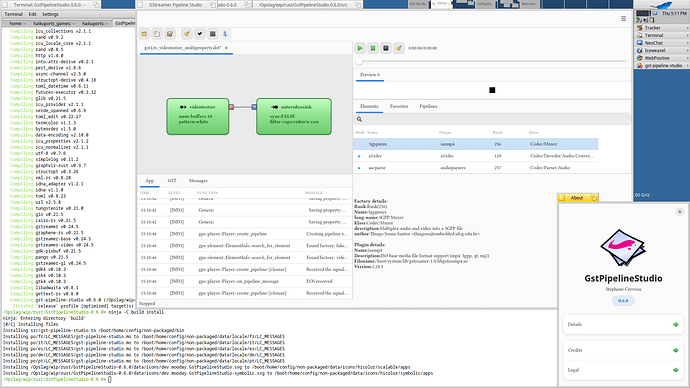Open NeoChat entry in the Deskbar

pyautogui.click(x=662, y=43)
